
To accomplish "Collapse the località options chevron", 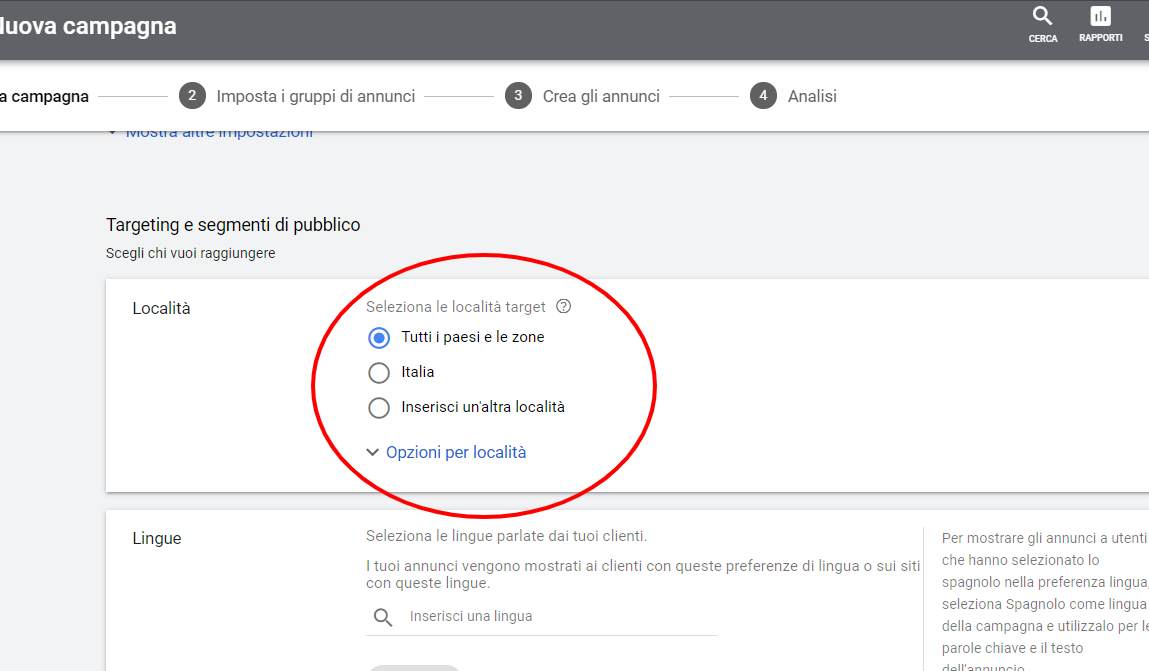I will 372,452.
